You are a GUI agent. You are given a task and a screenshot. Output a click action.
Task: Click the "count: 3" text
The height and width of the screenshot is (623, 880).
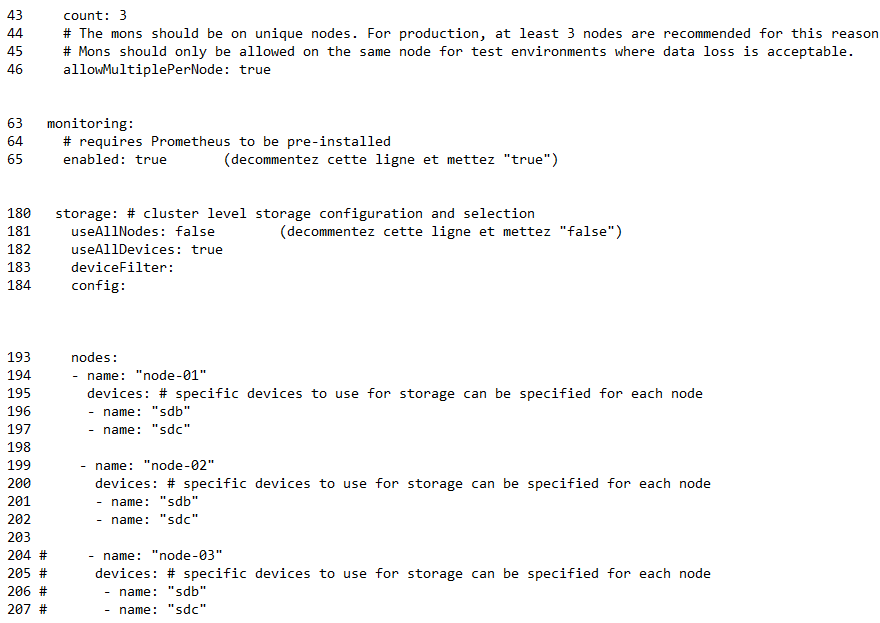click(94, 16)
